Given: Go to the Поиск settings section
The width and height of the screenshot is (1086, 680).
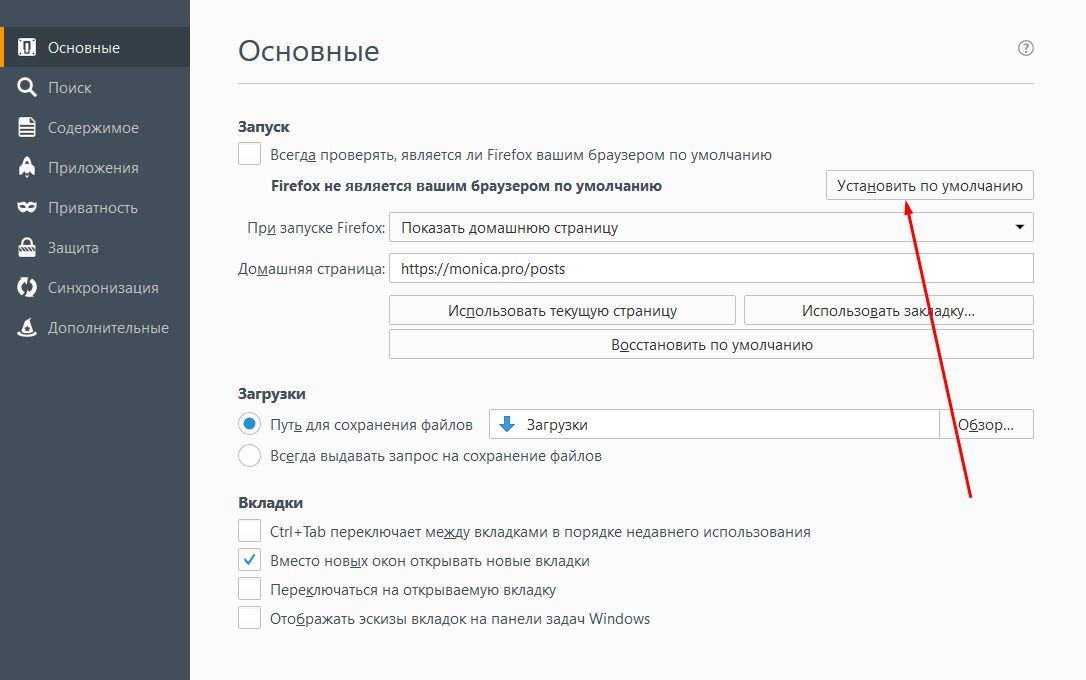Looking at the screenshot, I should (x=95, y=87).
